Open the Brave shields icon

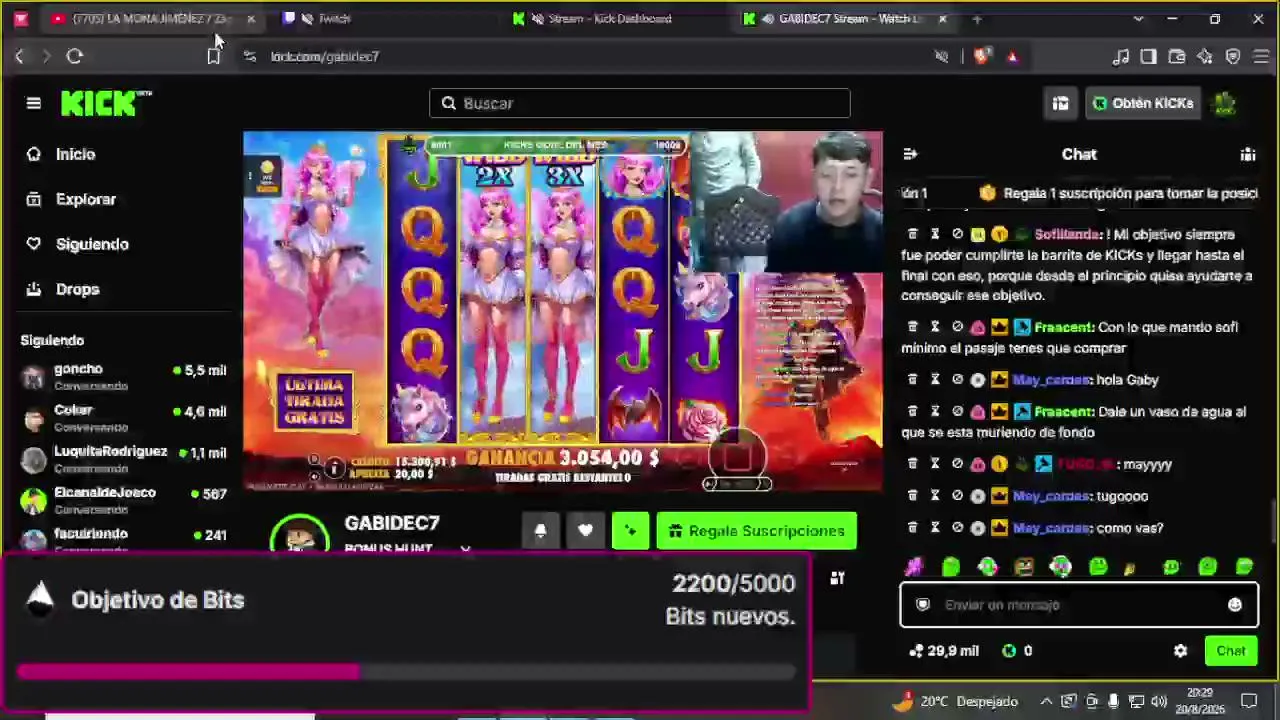(981, 56)
